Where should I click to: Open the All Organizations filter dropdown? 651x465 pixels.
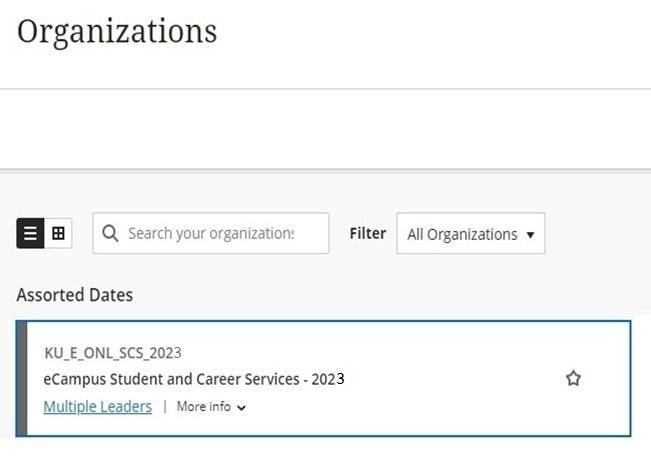click(470, 234)
